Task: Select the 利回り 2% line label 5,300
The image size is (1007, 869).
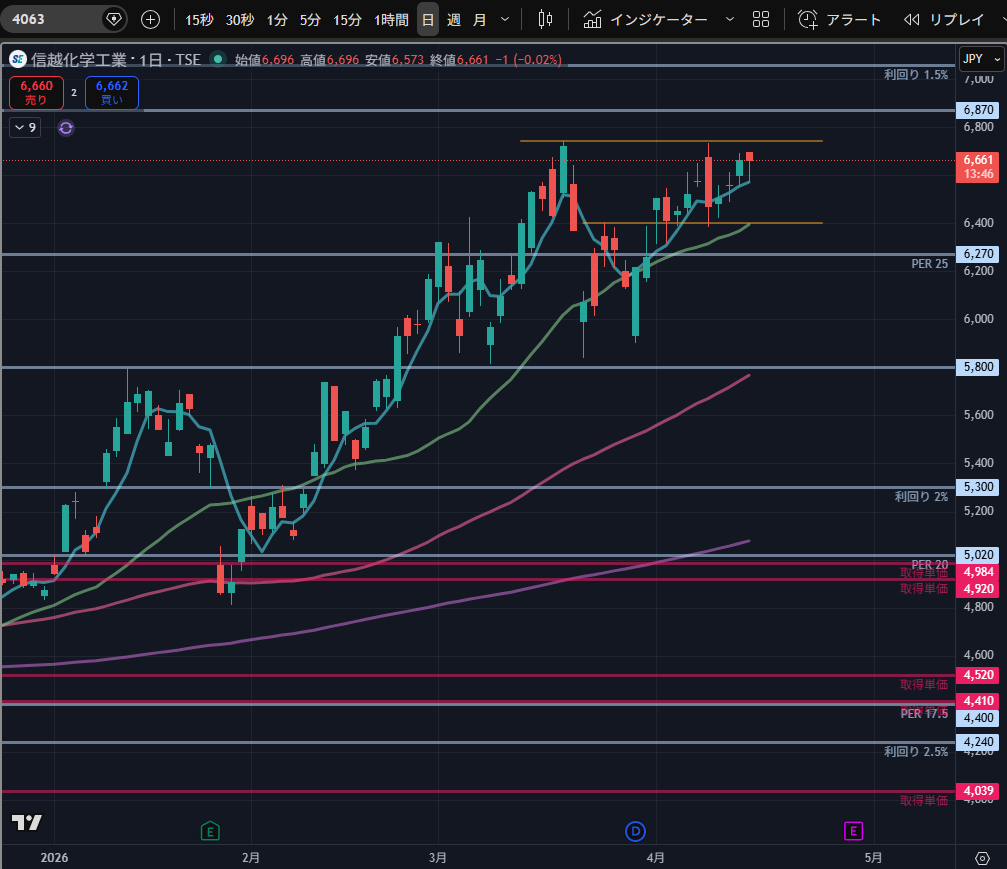Action: point(977,487)
